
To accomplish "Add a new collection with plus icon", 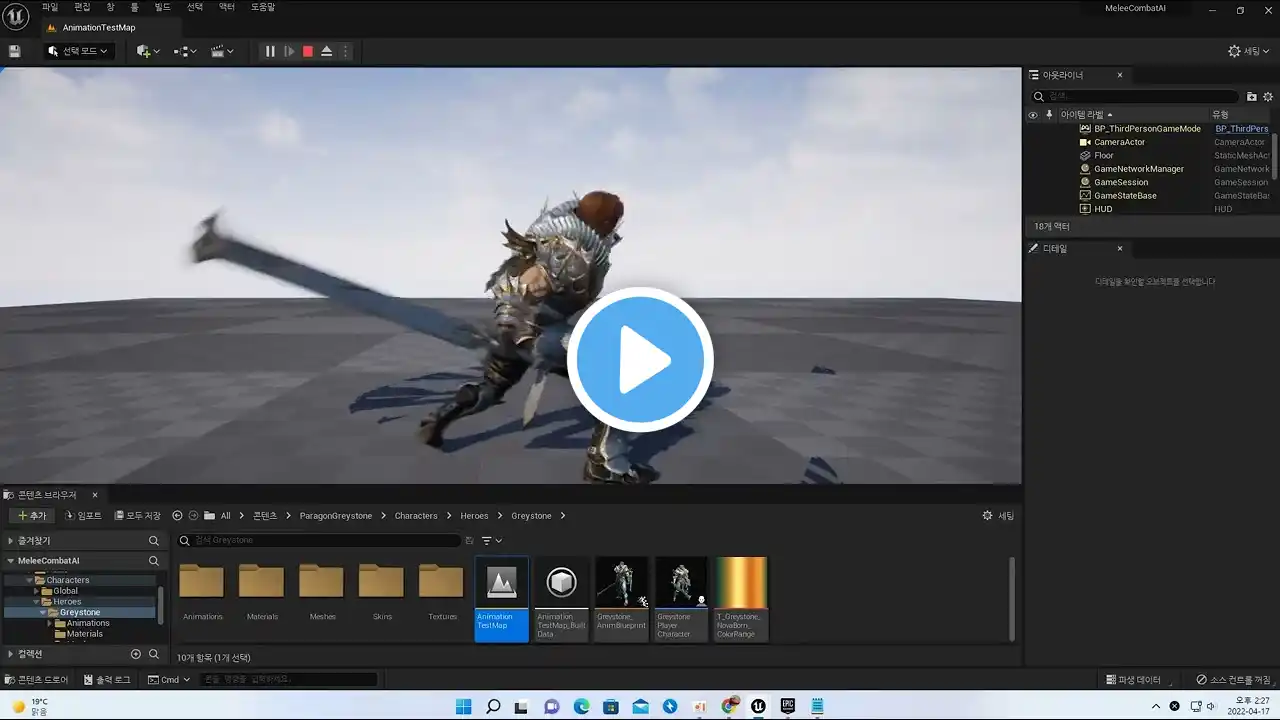I will pyautogui.click(x=136, y=654).
